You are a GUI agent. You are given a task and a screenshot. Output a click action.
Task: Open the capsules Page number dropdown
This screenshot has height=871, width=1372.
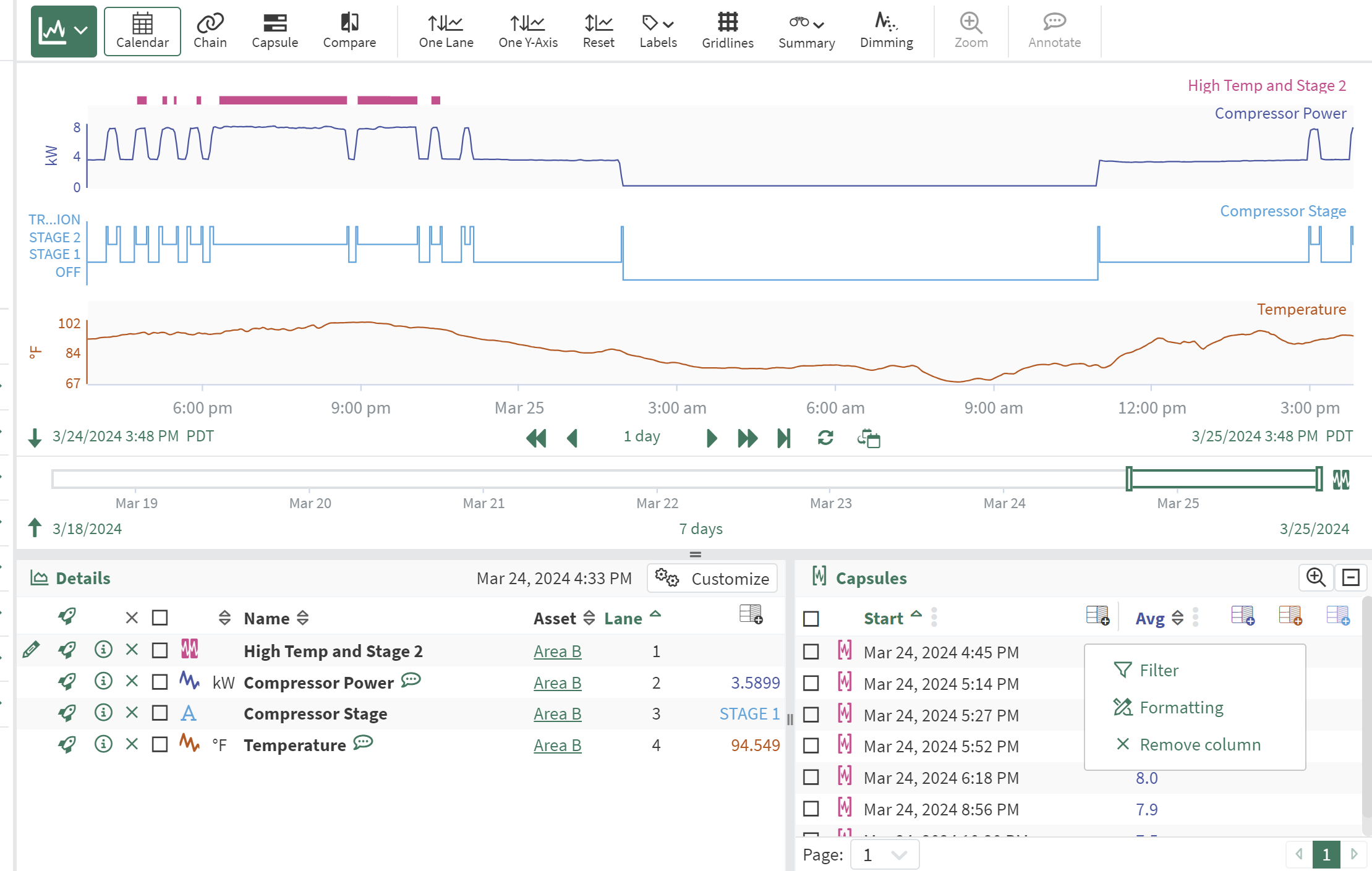(884, 855)
